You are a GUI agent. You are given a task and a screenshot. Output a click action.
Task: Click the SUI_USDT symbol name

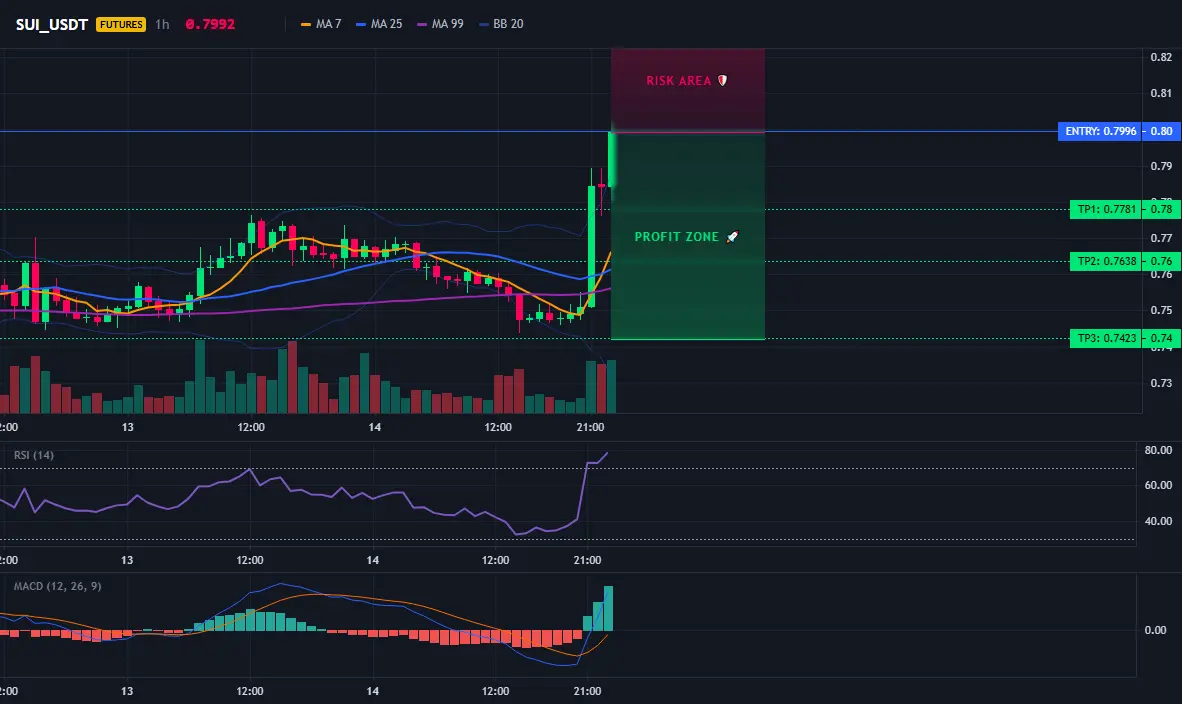click(51, 24)
